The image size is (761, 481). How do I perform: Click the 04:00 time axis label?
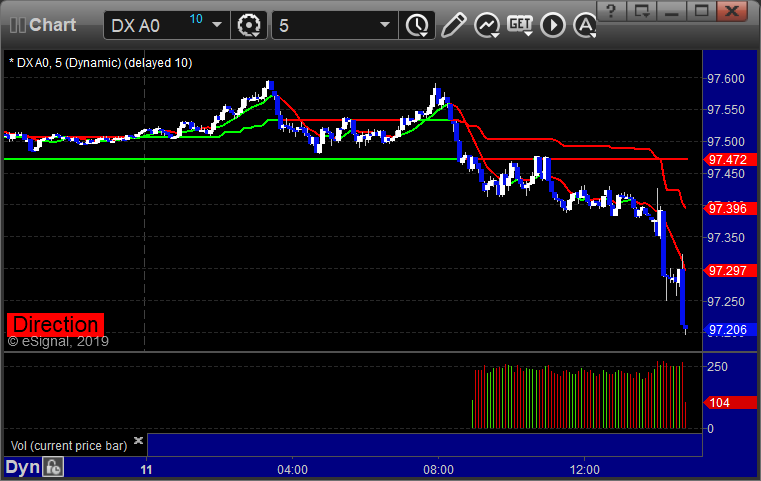(292, 469)
